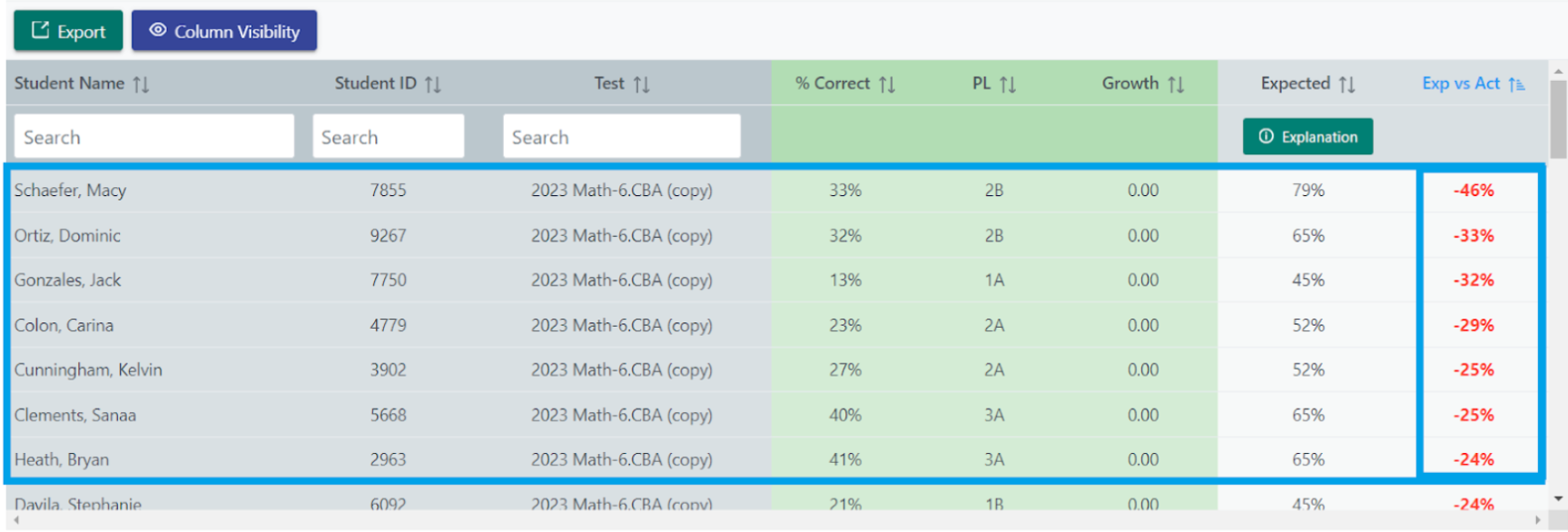Select student name Cunningham, Kelvin
Image resolution: width=1568 pixels, height=532 pixels.
click(88, 370)
